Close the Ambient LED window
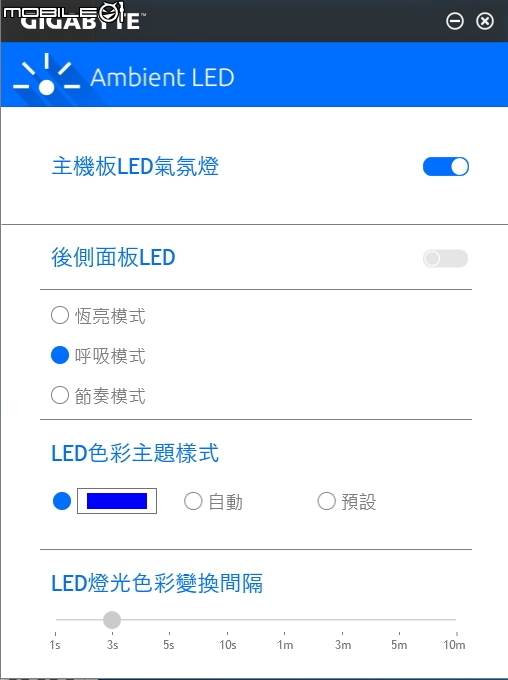This screenshot has width=508, height=680. click(485, 21)
